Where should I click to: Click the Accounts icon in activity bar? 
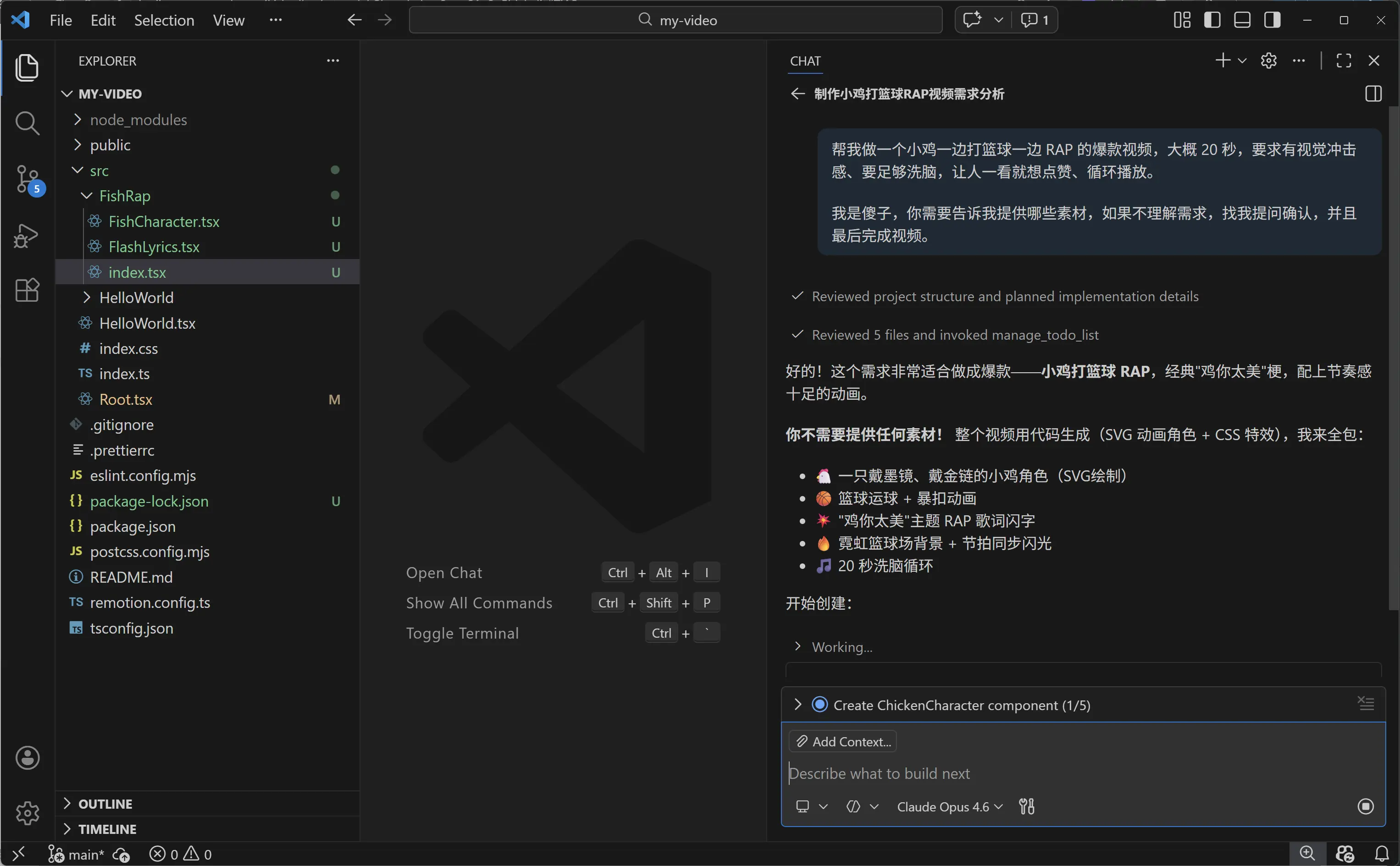[27, 758]
